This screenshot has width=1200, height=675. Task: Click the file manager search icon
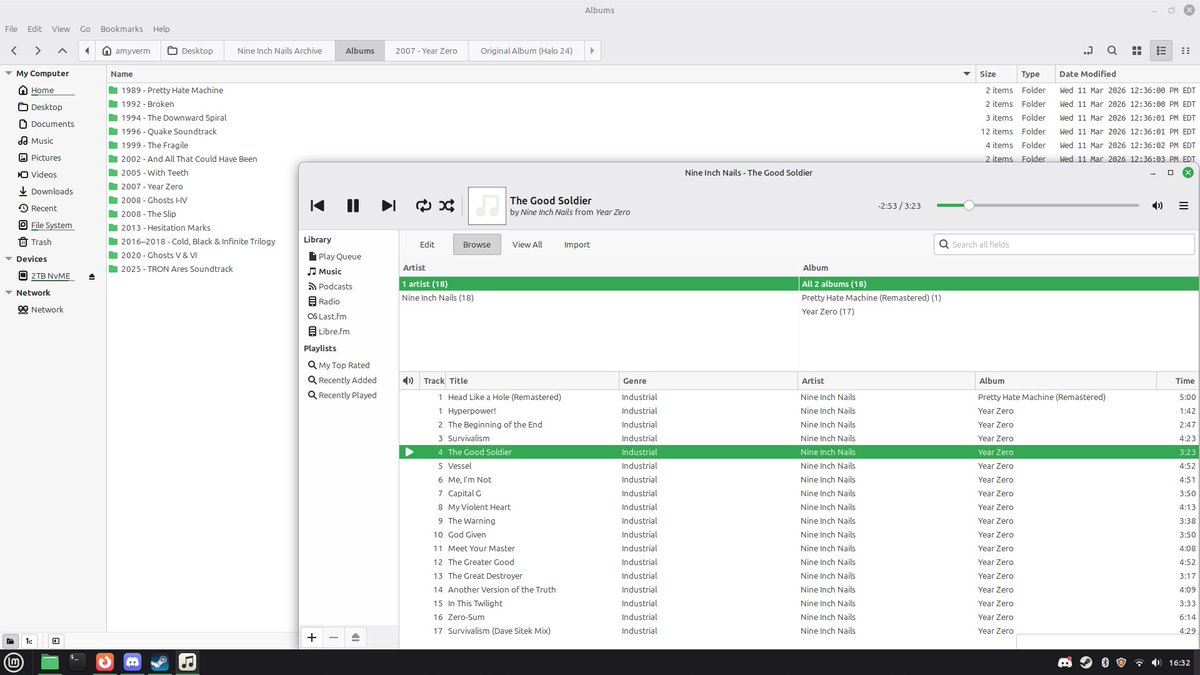point(1112,50)
